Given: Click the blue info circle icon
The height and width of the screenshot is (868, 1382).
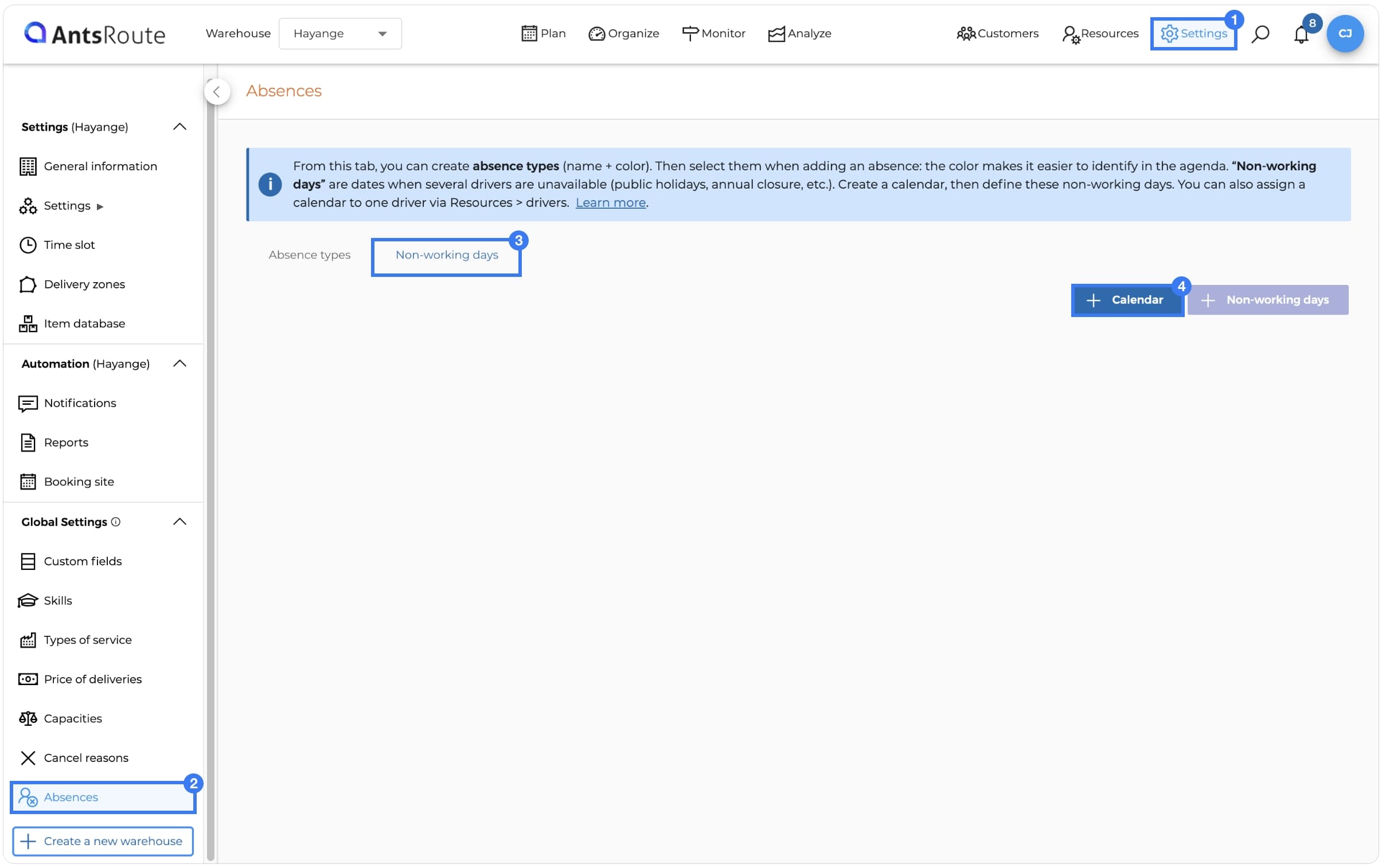Looking at the screenshot, I should 270,184.
